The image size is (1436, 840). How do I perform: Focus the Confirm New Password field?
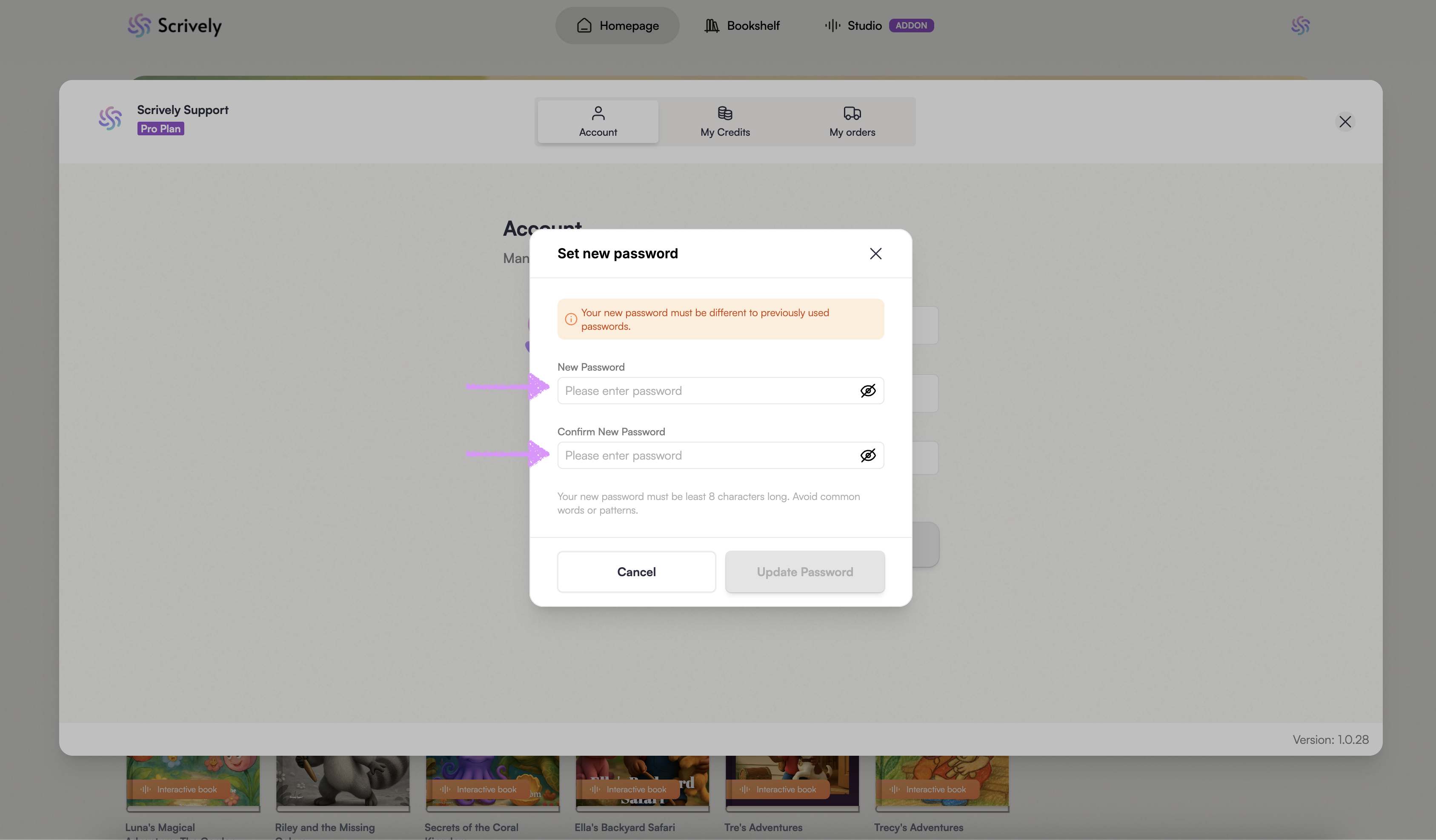pos(707,455)
